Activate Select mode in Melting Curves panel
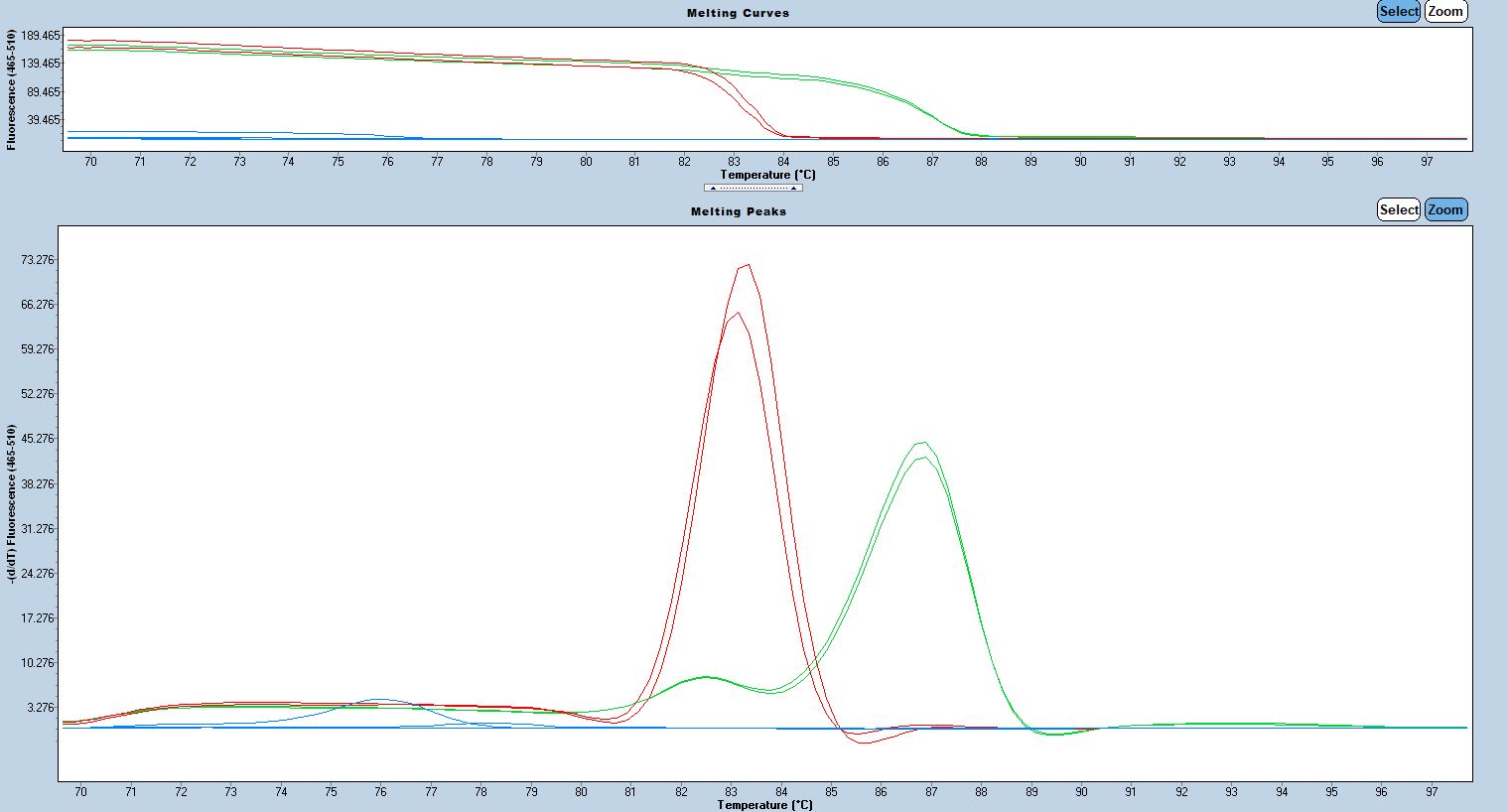The image size is (1508, 812). [x=1398, y=12]
